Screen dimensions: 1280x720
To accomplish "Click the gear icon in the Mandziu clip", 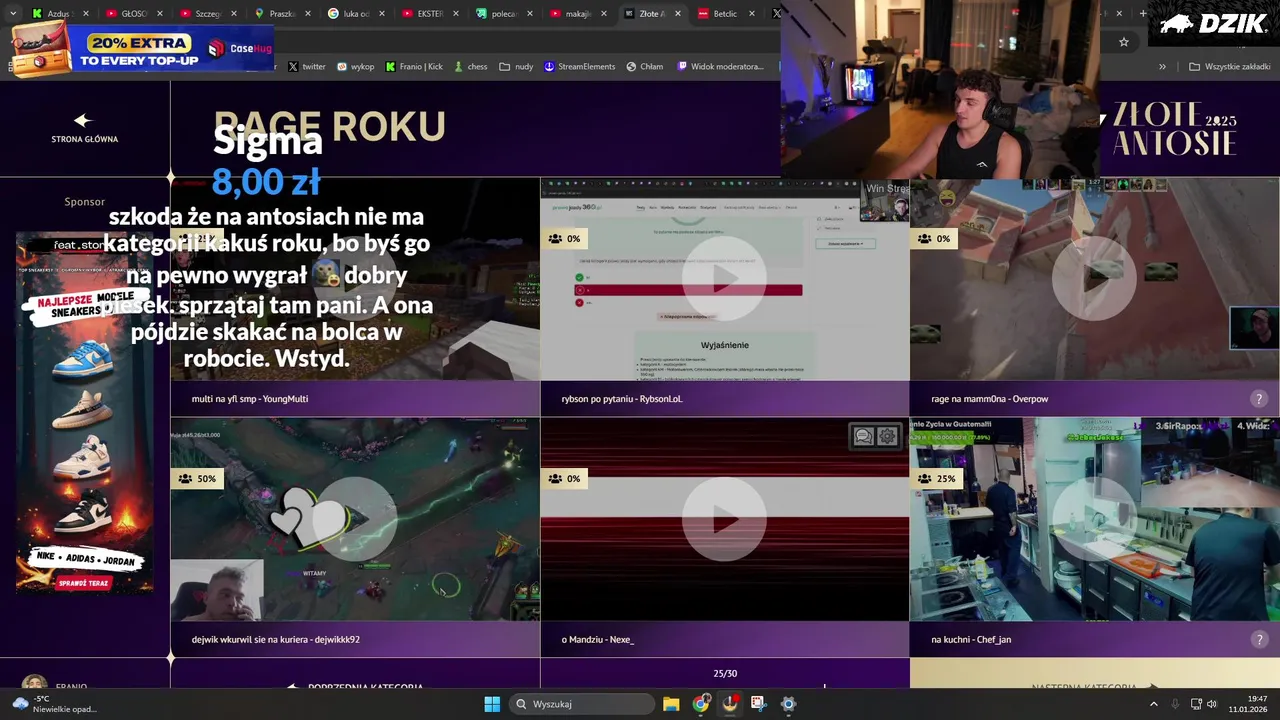I will (x=887, y=436).
